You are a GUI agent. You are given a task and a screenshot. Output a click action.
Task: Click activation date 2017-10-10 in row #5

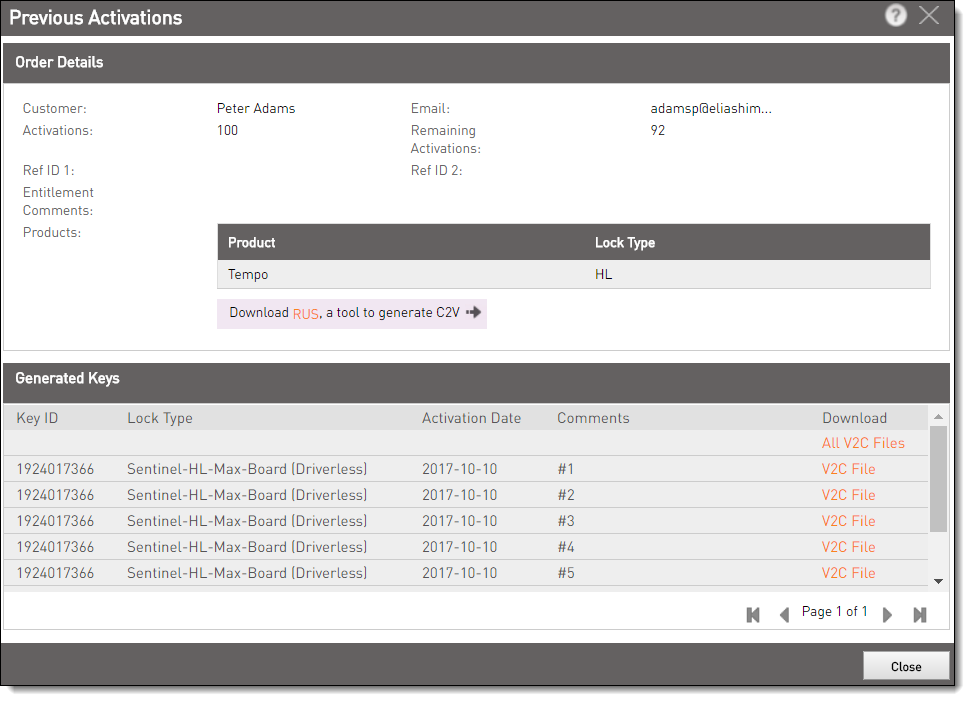point(460,573)
